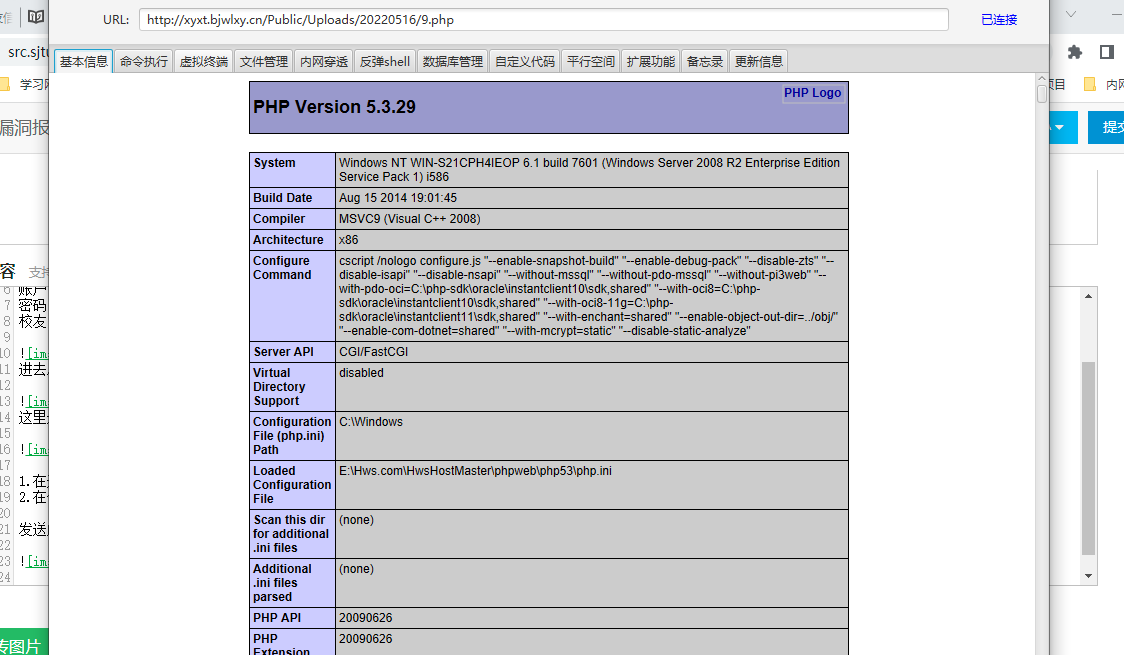Image resolution: width=1124 pixels, height=655 pixels.
Task: Click the 'Configure Command' row label
Action: [x=282, y=268]
